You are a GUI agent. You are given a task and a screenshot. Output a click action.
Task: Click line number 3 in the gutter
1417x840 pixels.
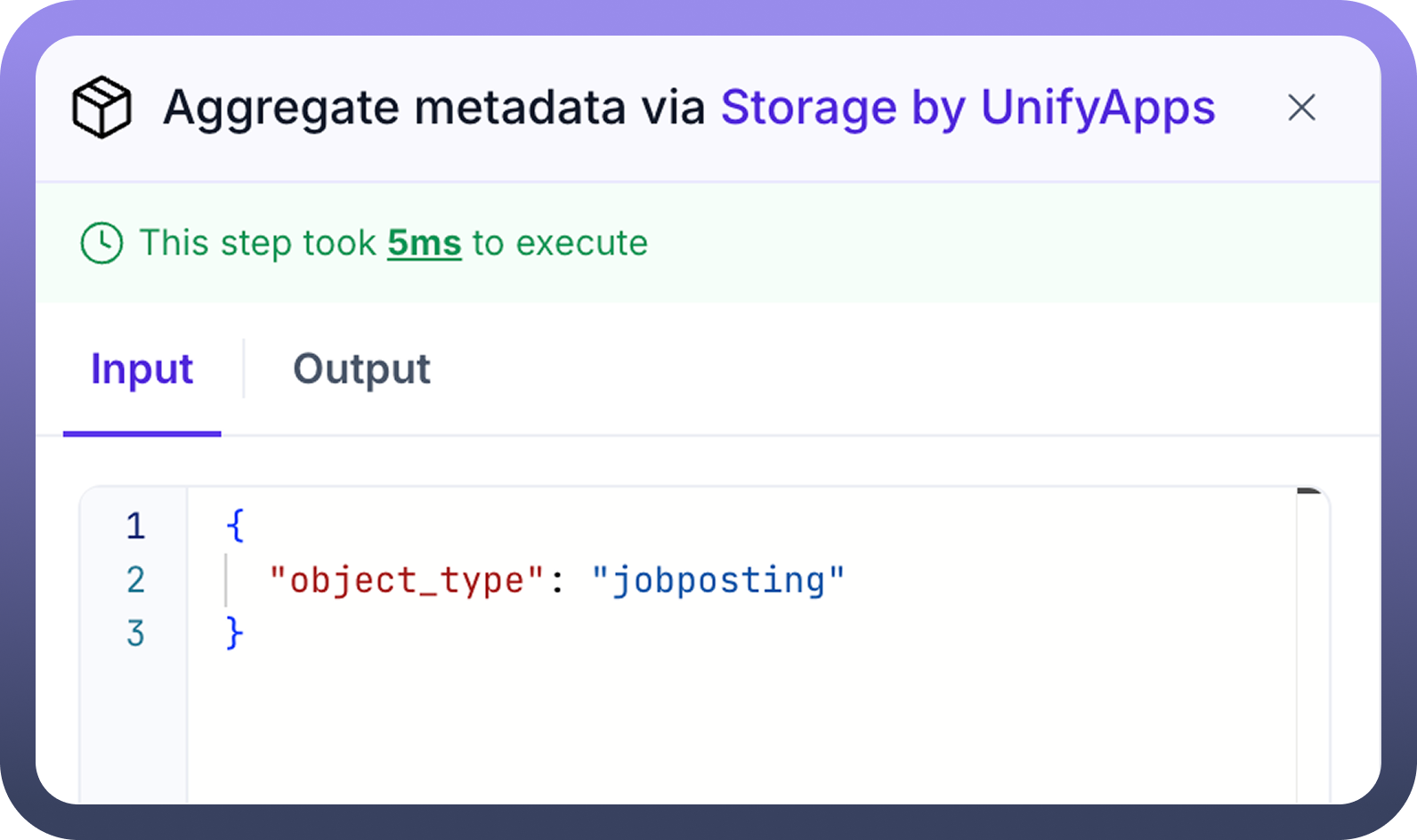[135, 634]
